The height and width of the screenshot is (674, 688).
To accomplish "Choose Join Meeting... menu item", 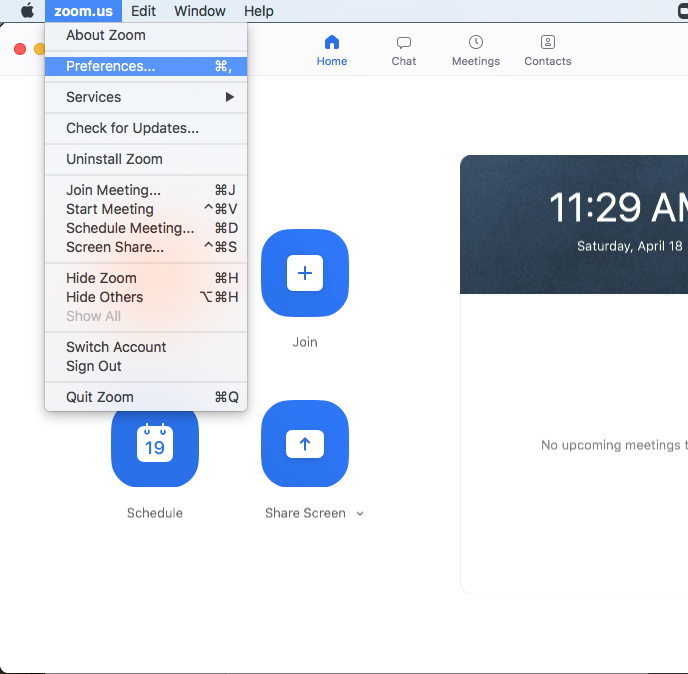I will click(x=146, y=190).
